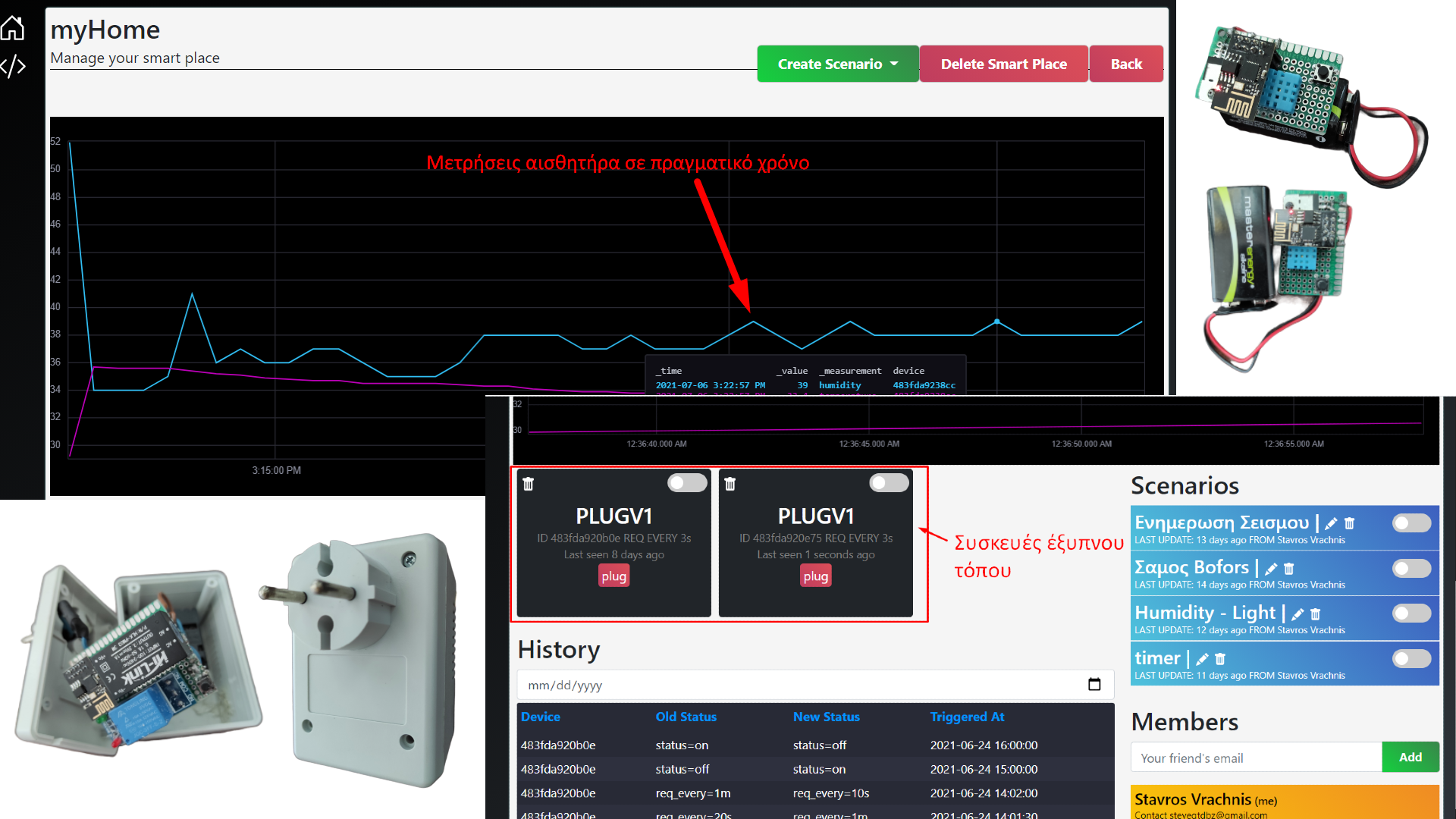Click the plug badge on PLUGV1 483fda920b0e
Image resolution: width=1456 pixels, height=819 pixels.
click(613, 576)
